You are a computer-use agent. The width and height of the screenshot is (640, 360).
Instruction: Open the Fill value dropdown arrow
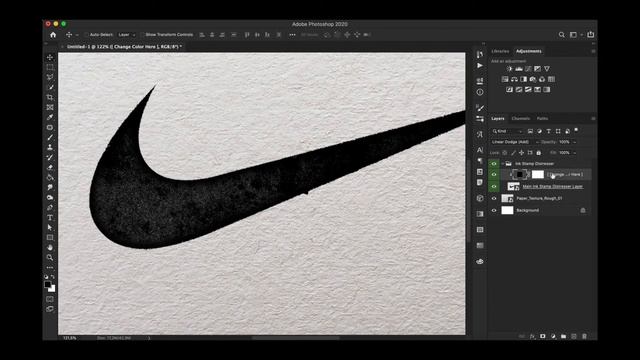(x=575, y=153)
